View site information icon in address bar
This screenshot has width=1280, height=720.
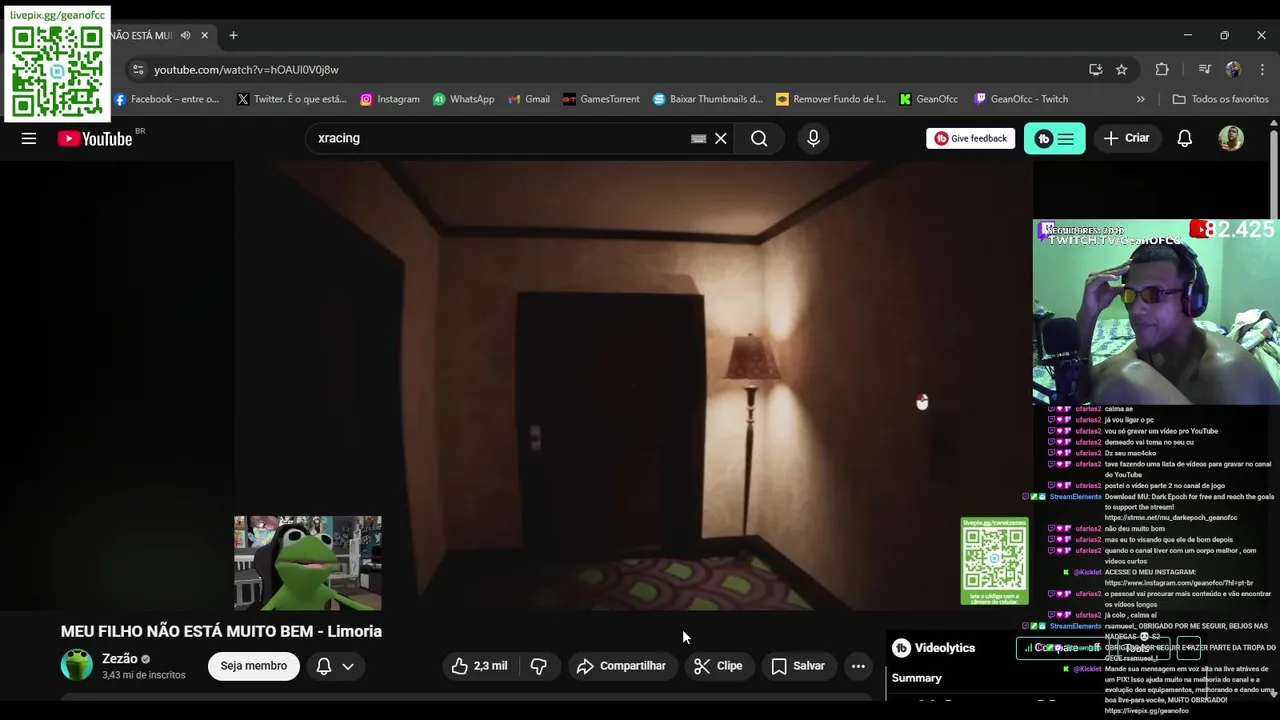tap(138, 69)
